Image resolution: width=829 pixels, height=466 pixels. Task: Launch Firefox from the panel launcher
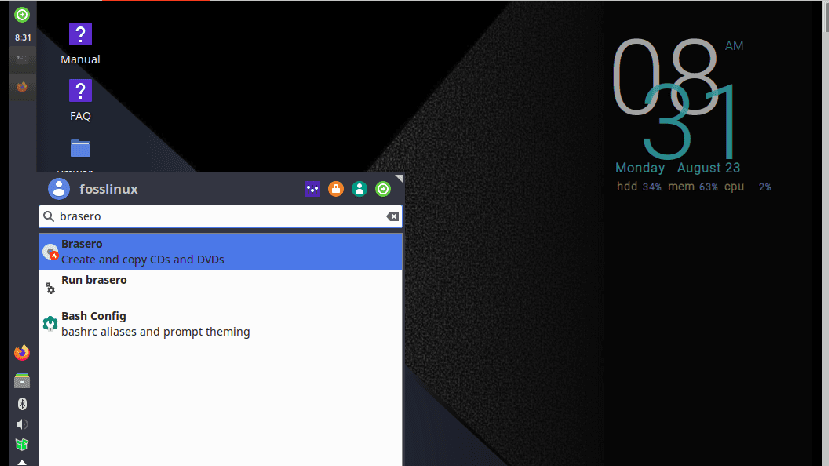(22, 353)
